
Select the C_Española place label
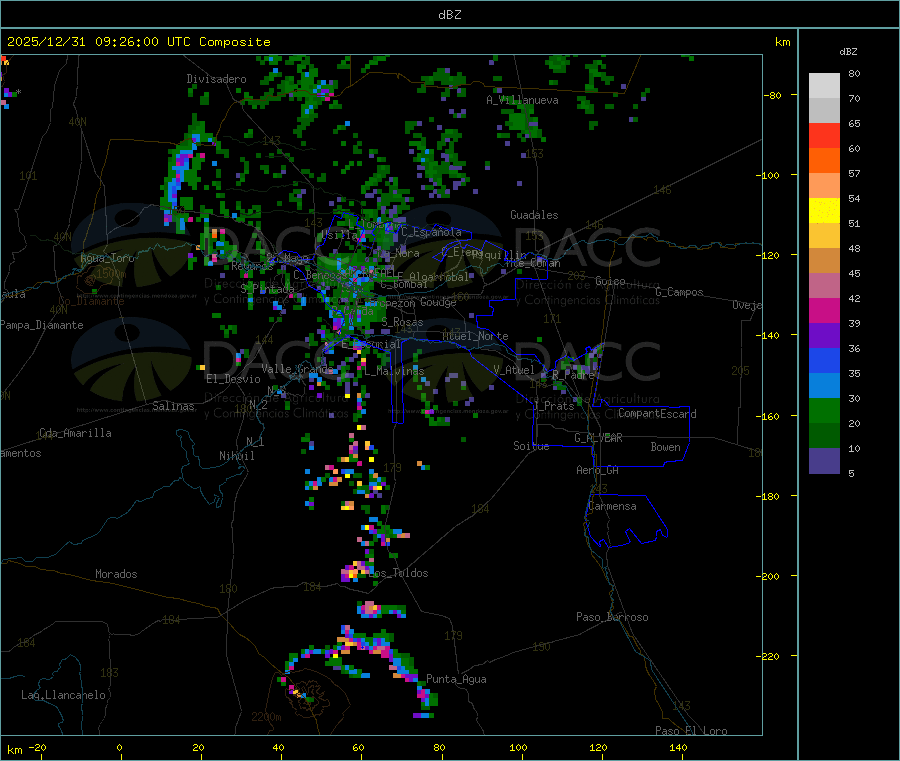431,232
